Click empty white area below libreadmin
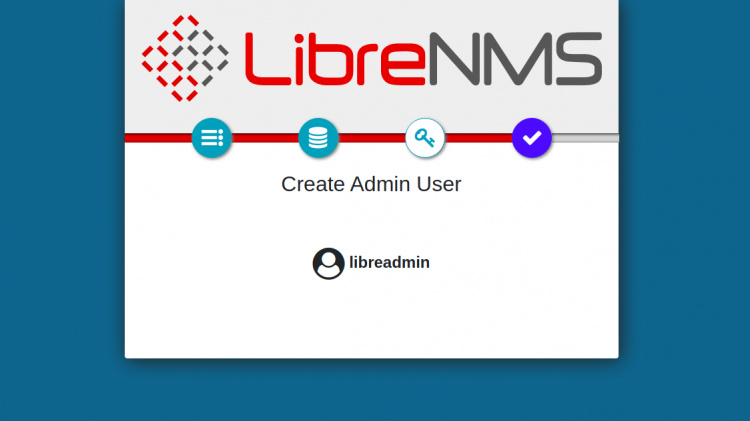750x421 pixels. [x=371, y=320]
